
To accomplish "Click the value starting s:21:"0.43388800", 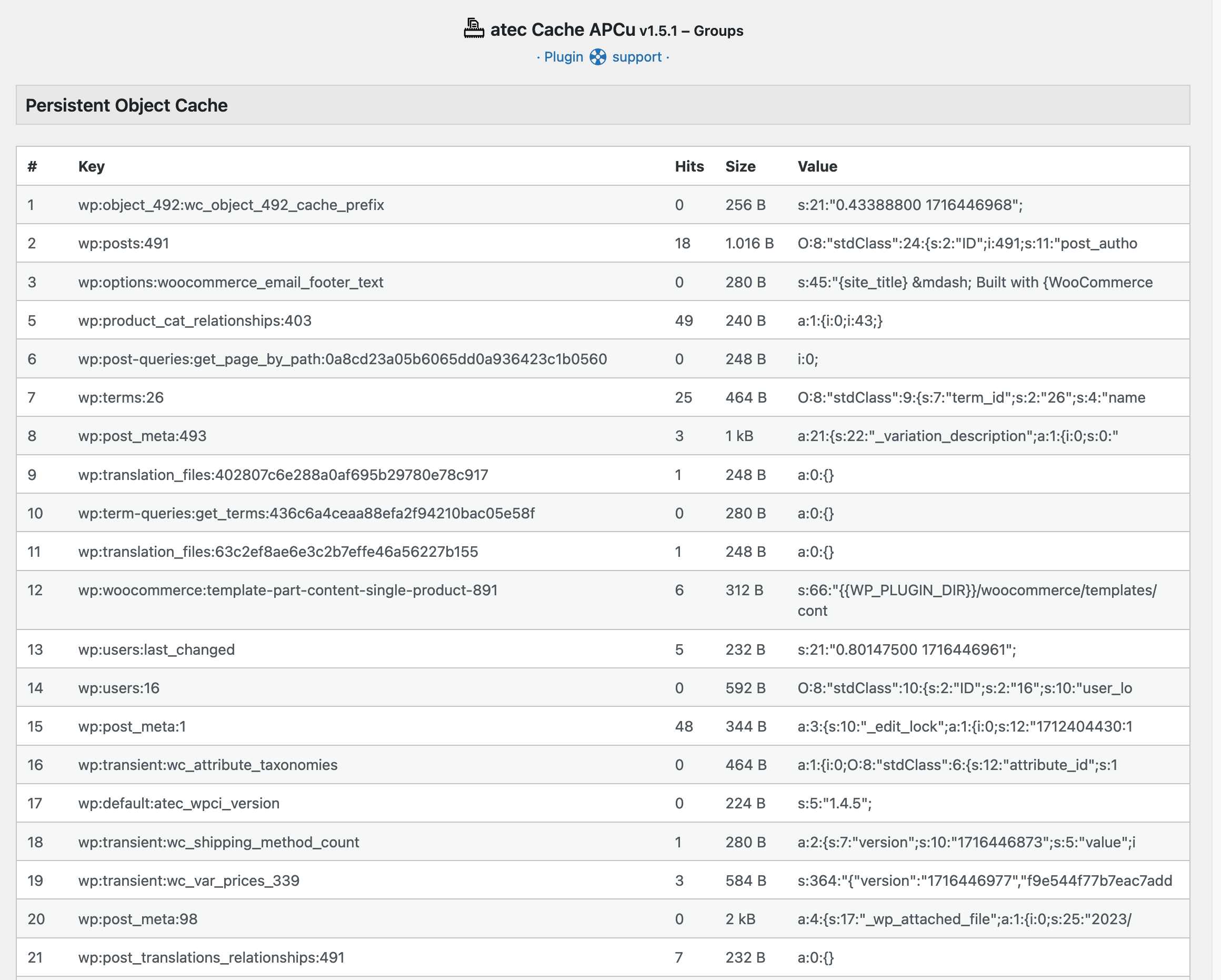I will point(910,205).
